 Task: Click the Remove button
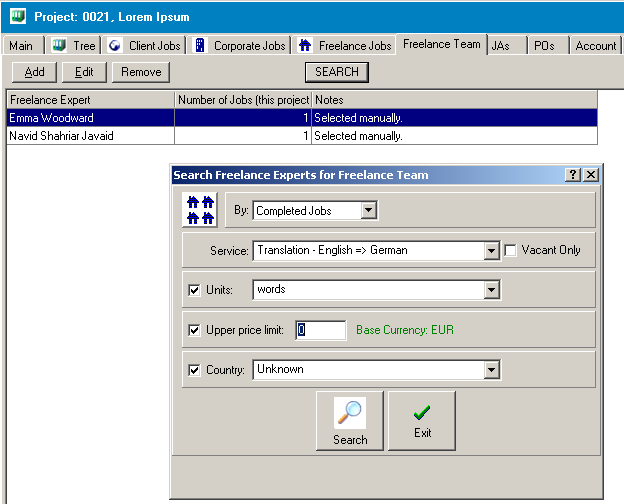click(x=141, y=72)
